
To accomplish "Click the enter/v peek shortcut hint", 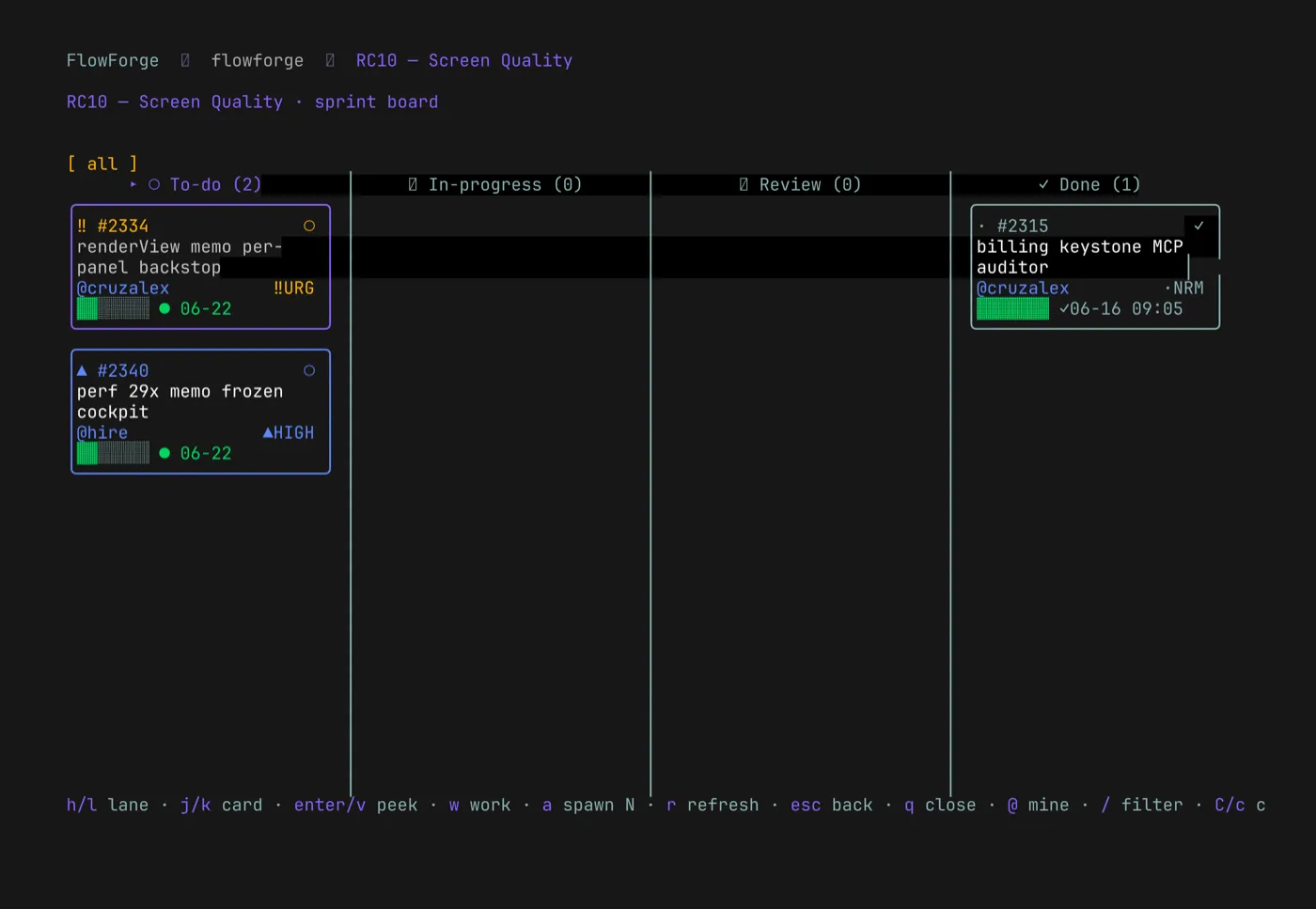I will point(356,805).
